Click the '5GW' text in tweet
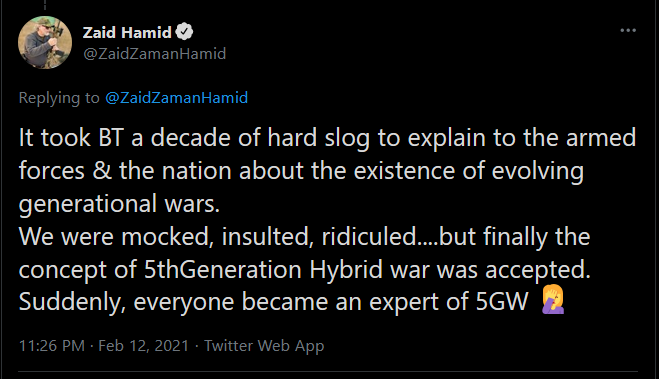 [x=502, y=302]
